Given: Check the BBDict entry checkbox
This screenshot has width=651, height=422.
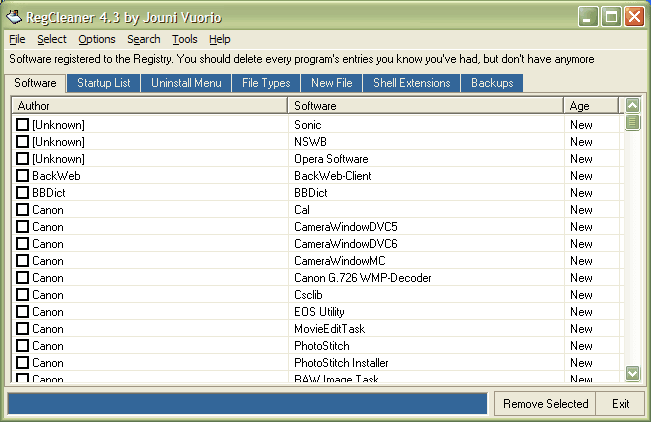Looking at the screenshot, I should [x=22, y=193].
